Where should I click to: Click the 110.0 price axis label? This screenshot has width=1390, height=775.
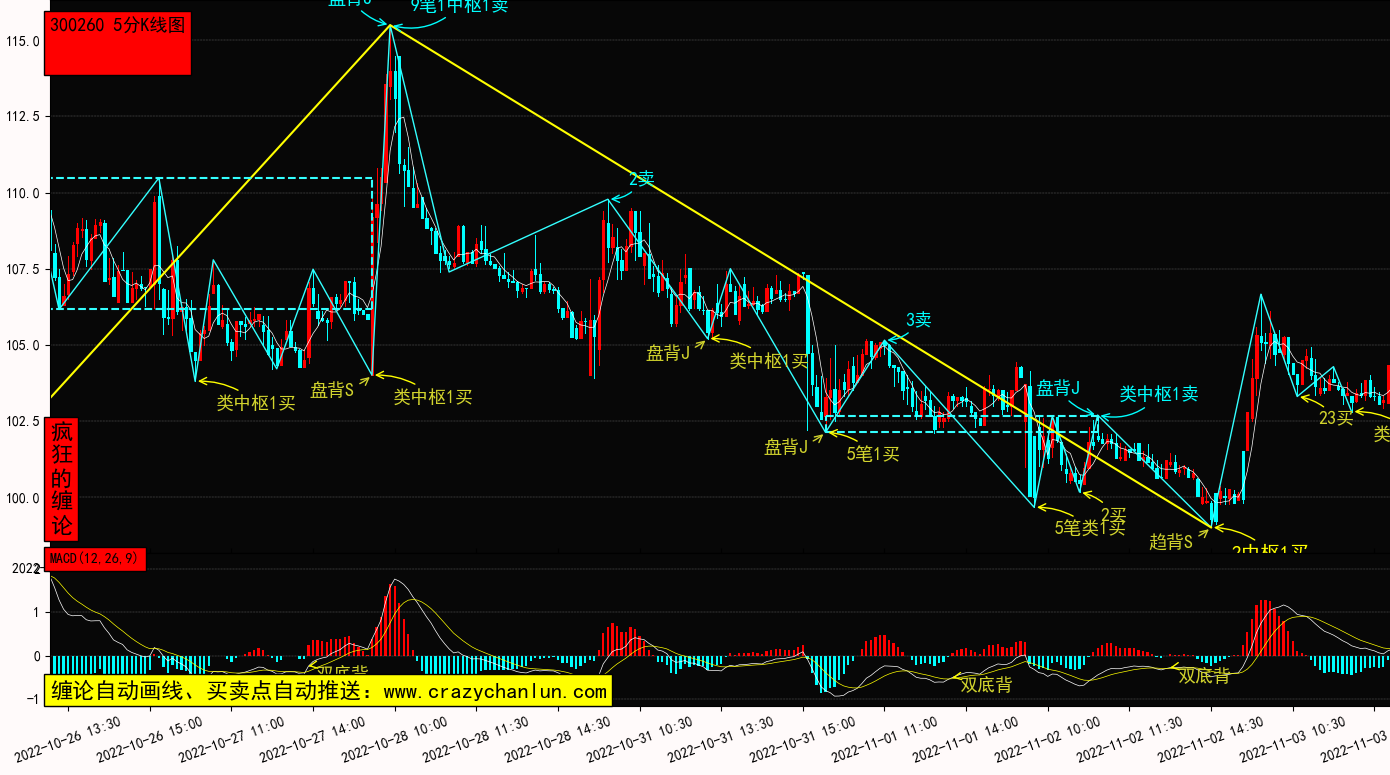(22, 193)
